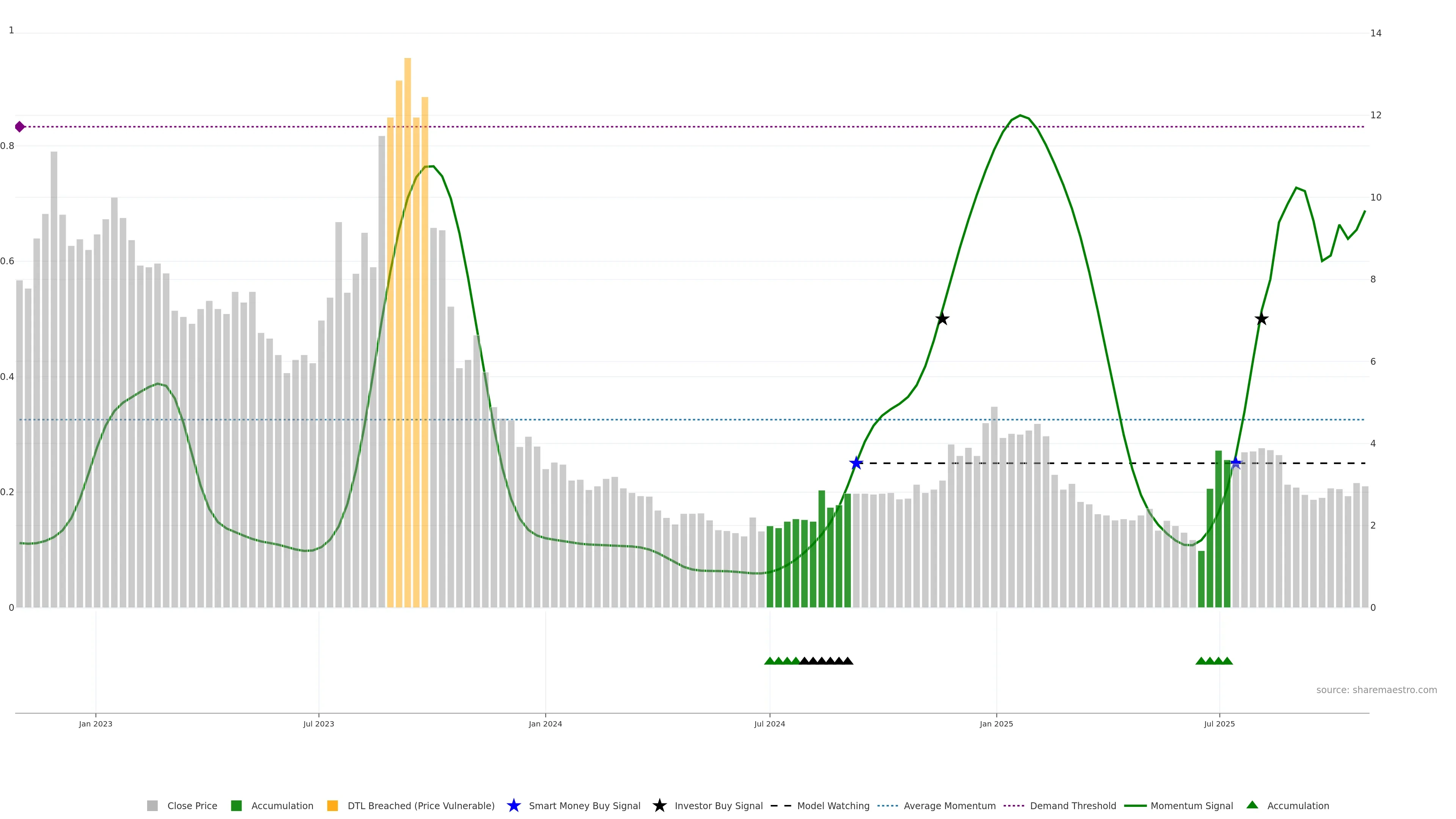Click the Jan 2023 axis label

pos(96,723)
